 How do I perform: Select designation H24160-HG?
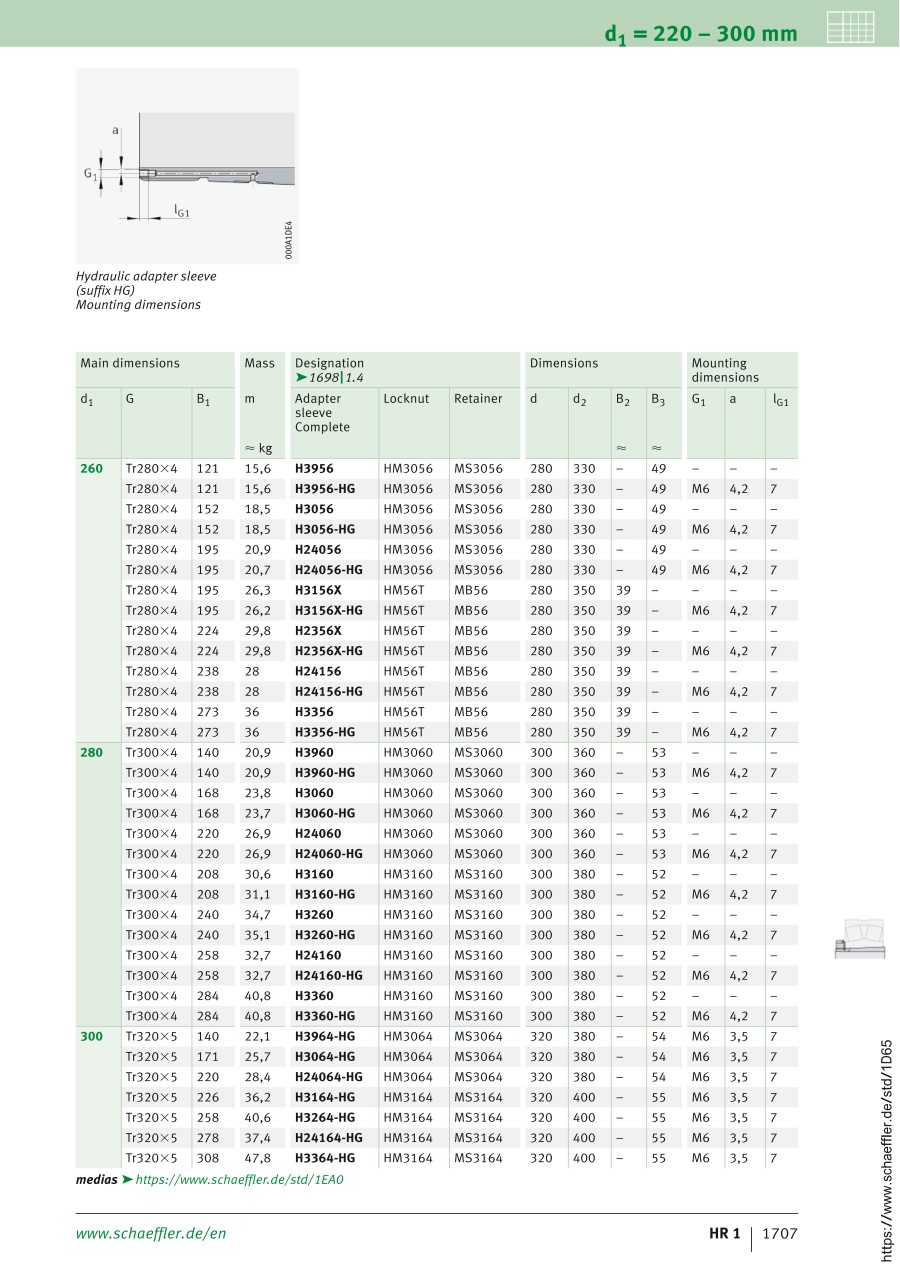329,976
